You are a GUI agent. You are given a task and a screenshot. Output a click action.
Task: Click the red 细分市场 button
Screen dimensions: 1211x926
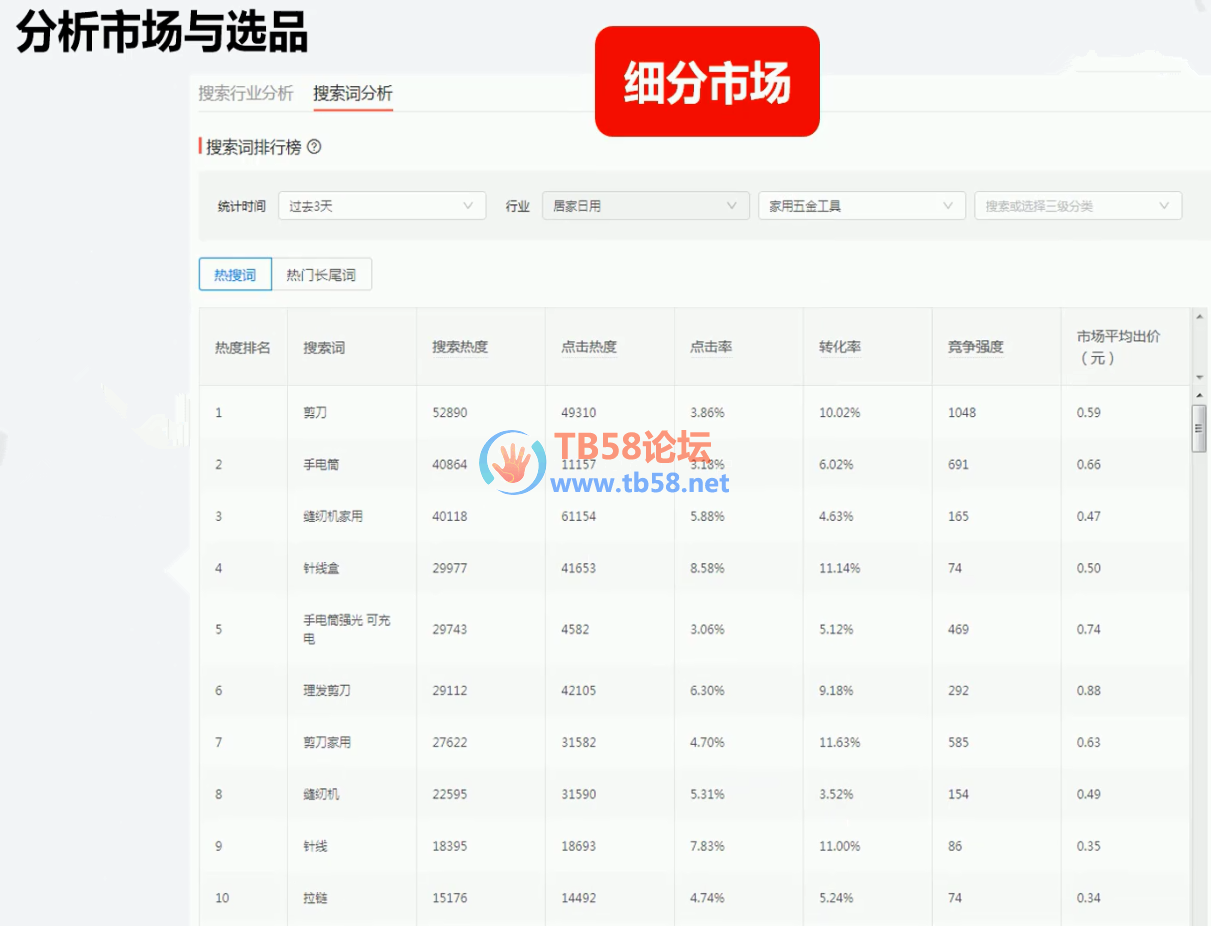click(707, 82)
